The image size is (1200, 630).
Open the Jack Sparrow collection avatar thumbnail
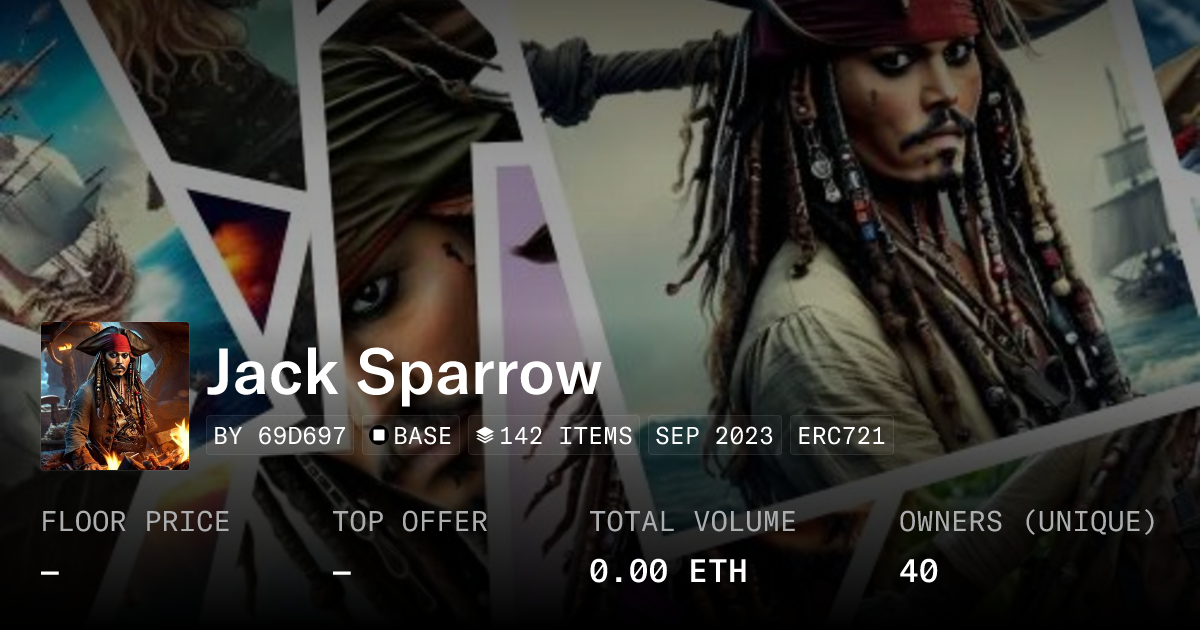pyautogui.click(x=115, y=396)
